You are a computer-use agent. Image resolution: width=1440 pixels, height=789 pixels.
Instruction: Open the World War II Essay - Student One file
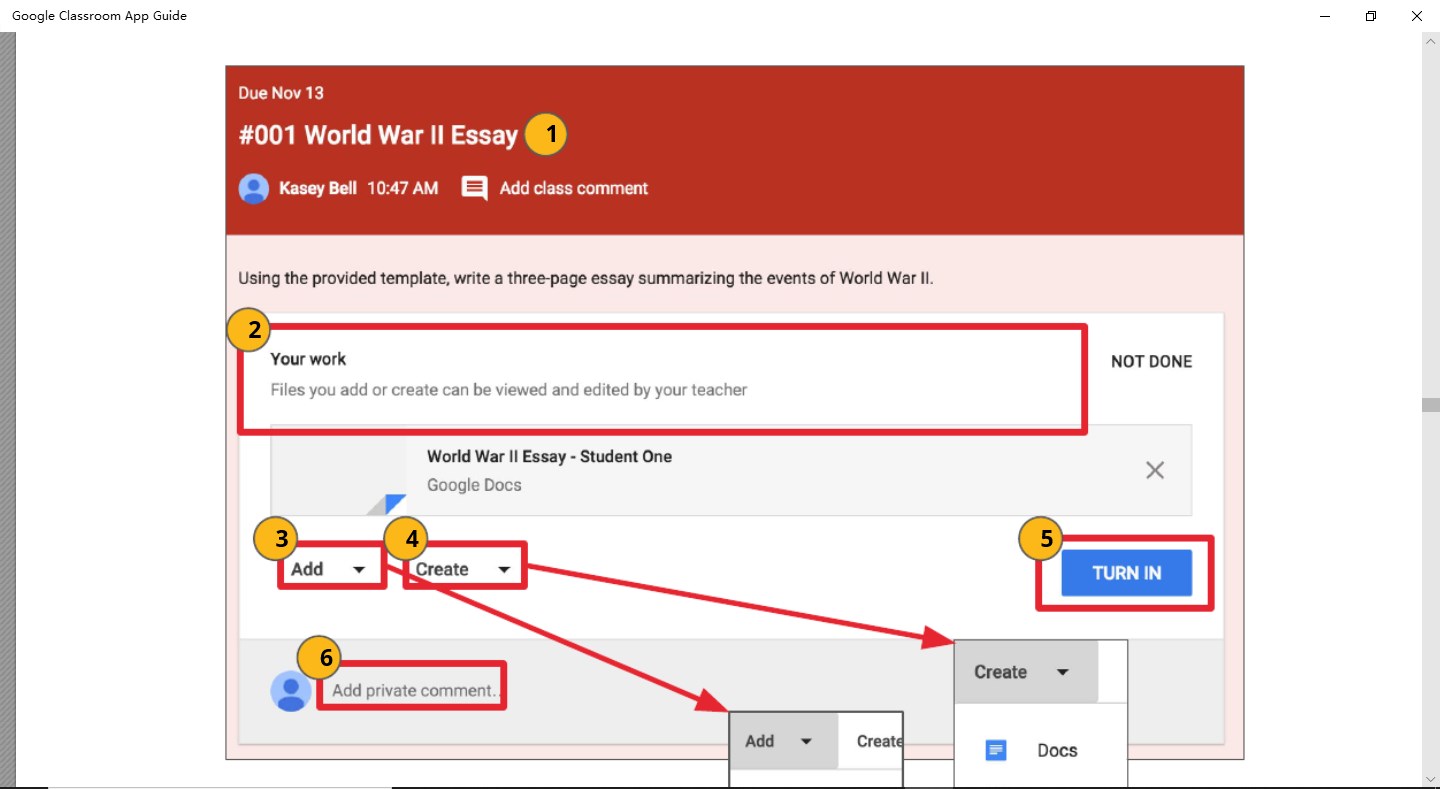pos(731,470)
